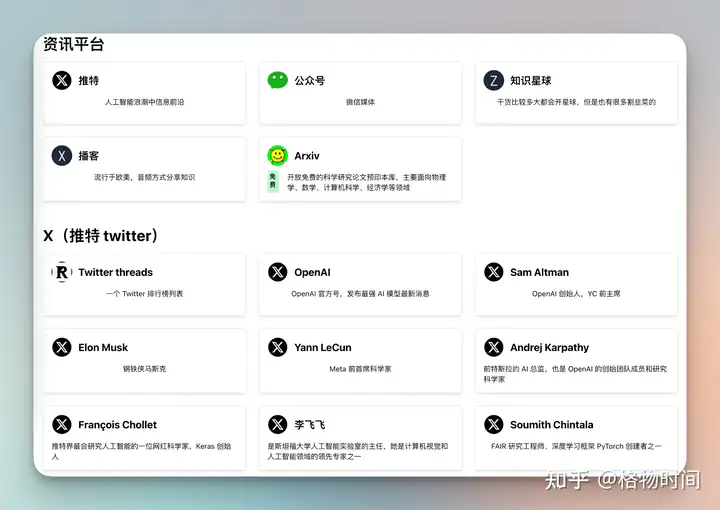Open the Andrej Karpathy profile title
This screenshot has width=720, height=510.
coord(549,347)
